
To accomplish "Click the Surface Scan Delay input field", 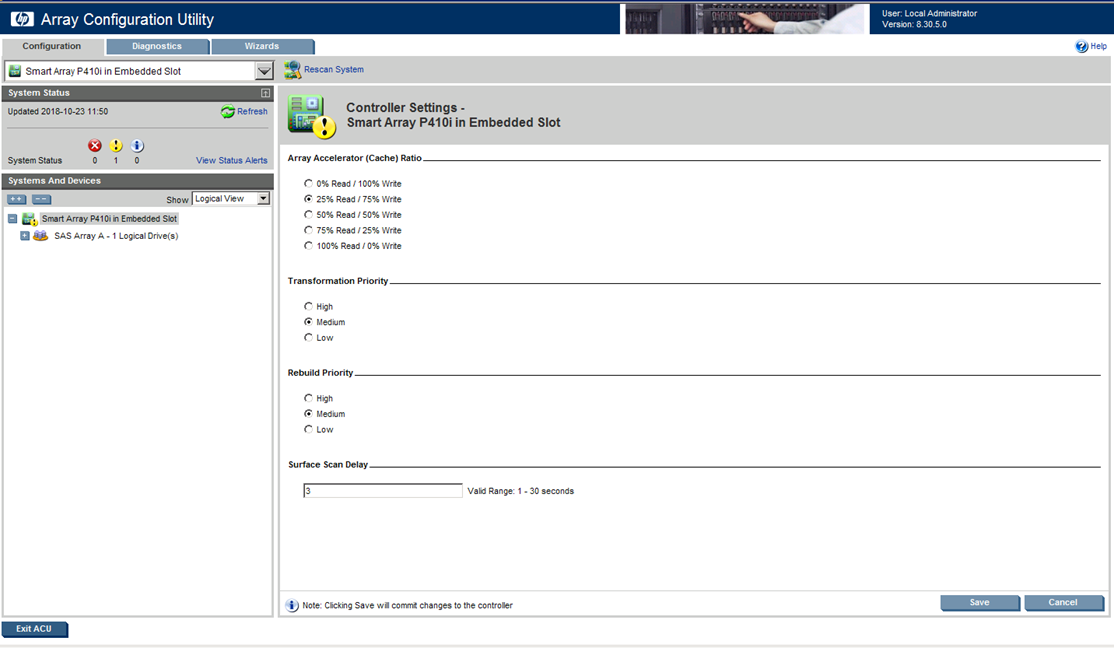I will click(x=383, y=491).
